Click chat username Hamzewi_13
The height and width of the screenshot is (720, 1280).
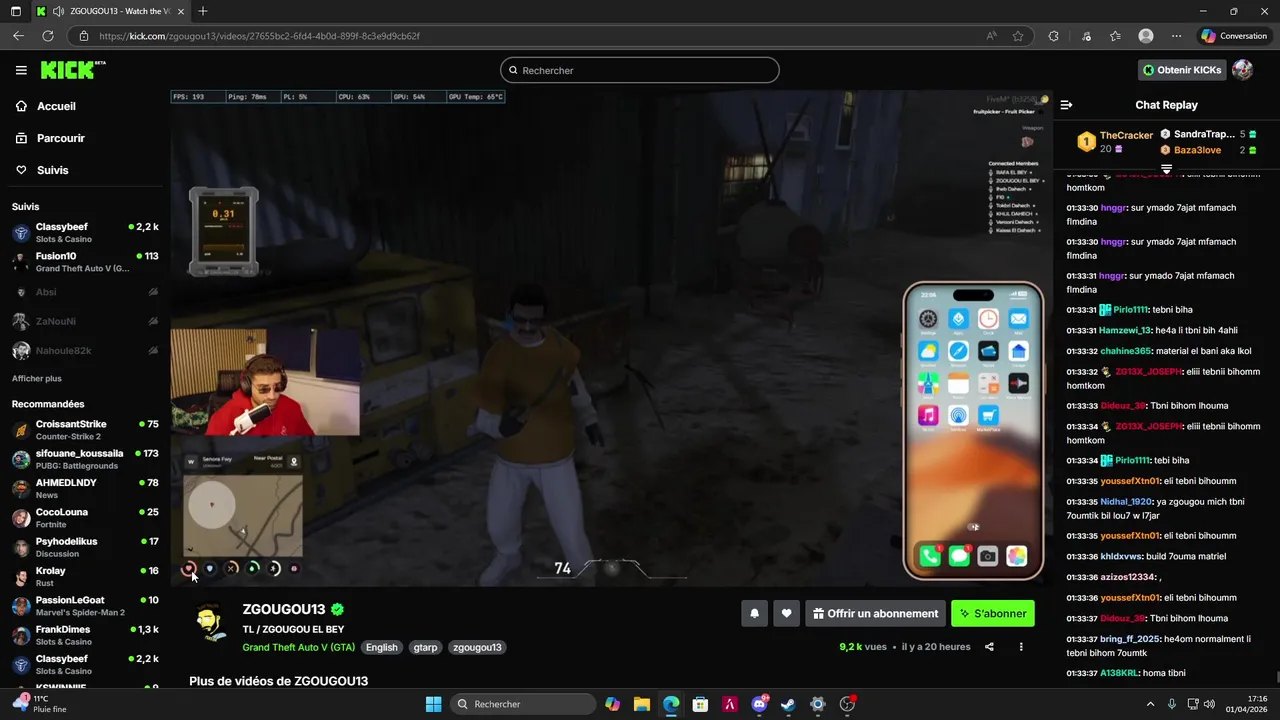[1125, 330]
